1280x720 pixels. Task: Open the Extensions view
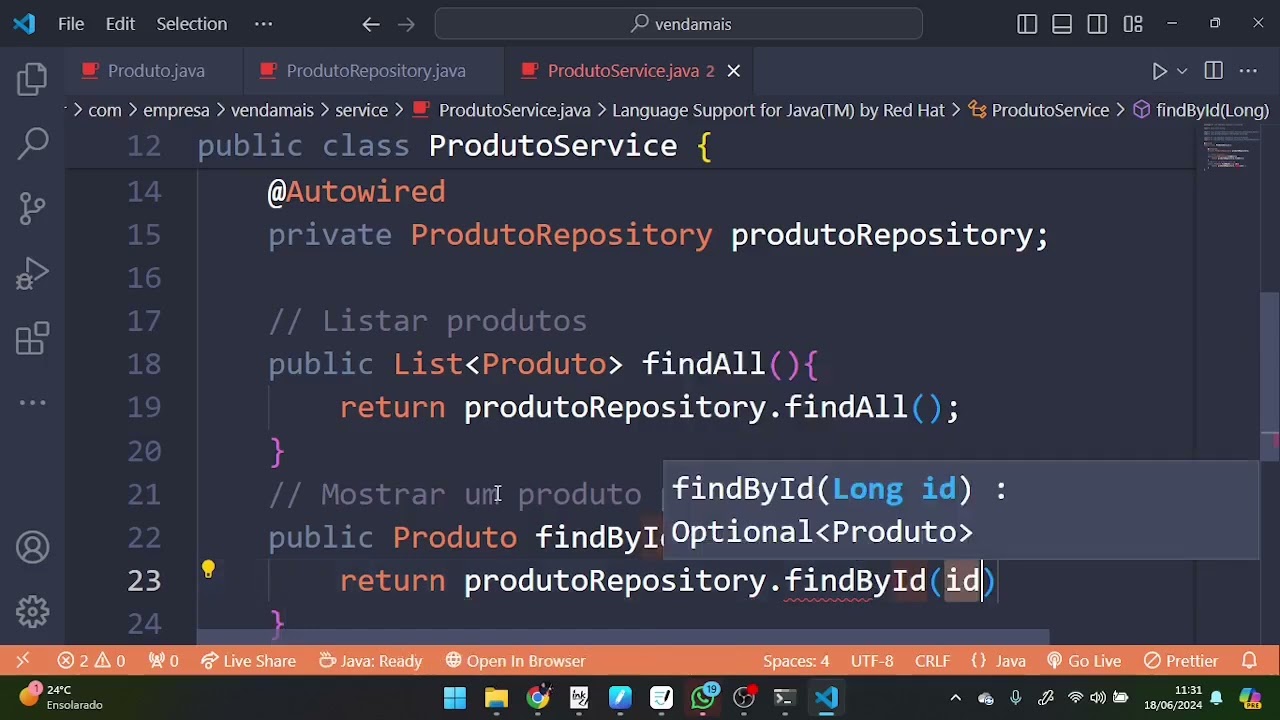click(32, 338)
